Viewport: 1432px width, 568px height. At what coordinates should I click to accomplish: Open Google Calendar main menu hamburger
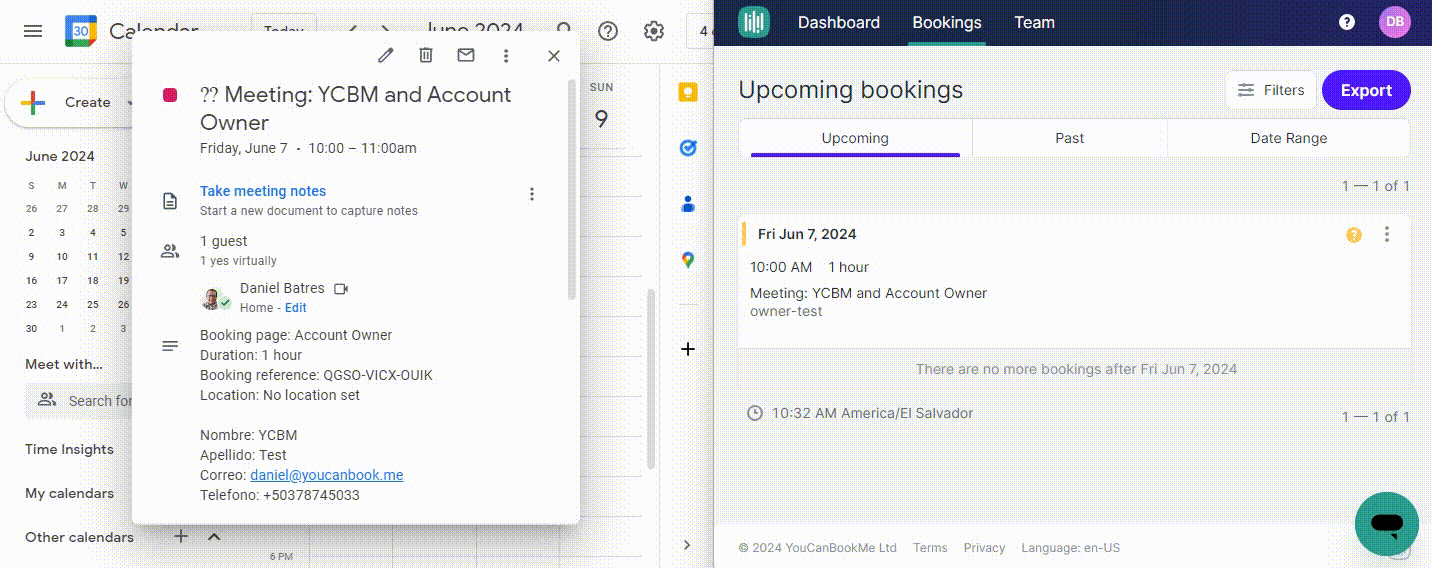pos(33,31)
